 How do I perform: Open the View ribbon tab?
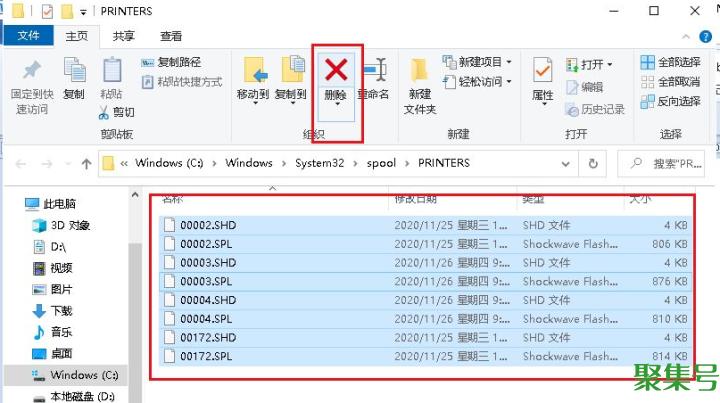(x=171, y=35)
